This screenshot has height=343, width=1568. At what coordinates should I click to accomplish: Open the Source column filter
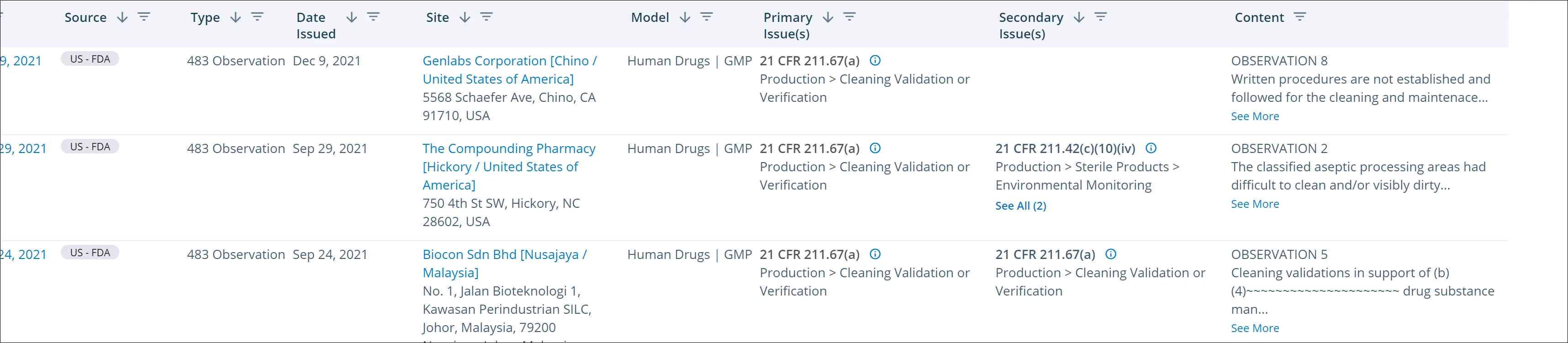144,17
